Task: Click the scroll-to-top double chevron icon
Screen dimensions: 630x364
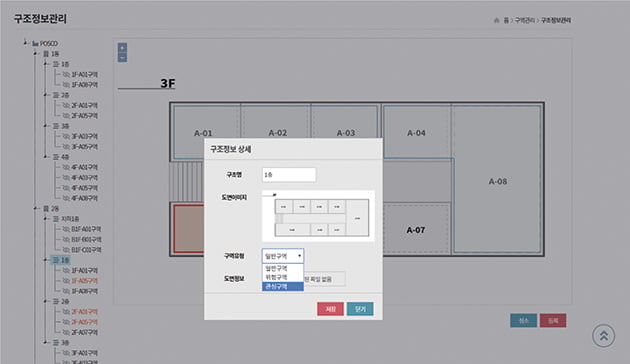Action: (x=603, y=335)
